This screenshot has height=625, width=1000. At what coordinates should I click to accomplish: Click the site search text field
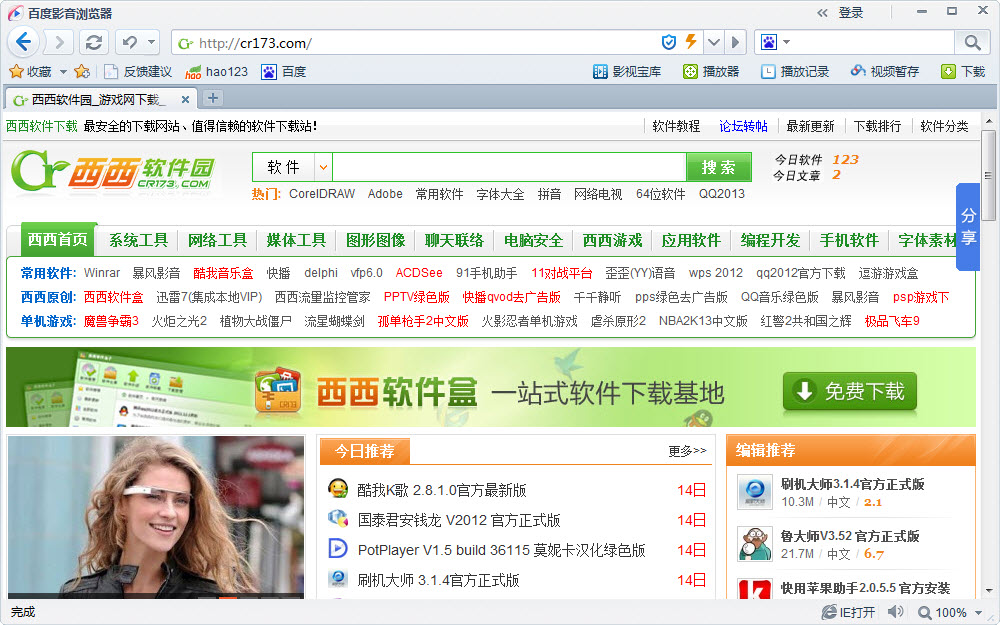509,167
